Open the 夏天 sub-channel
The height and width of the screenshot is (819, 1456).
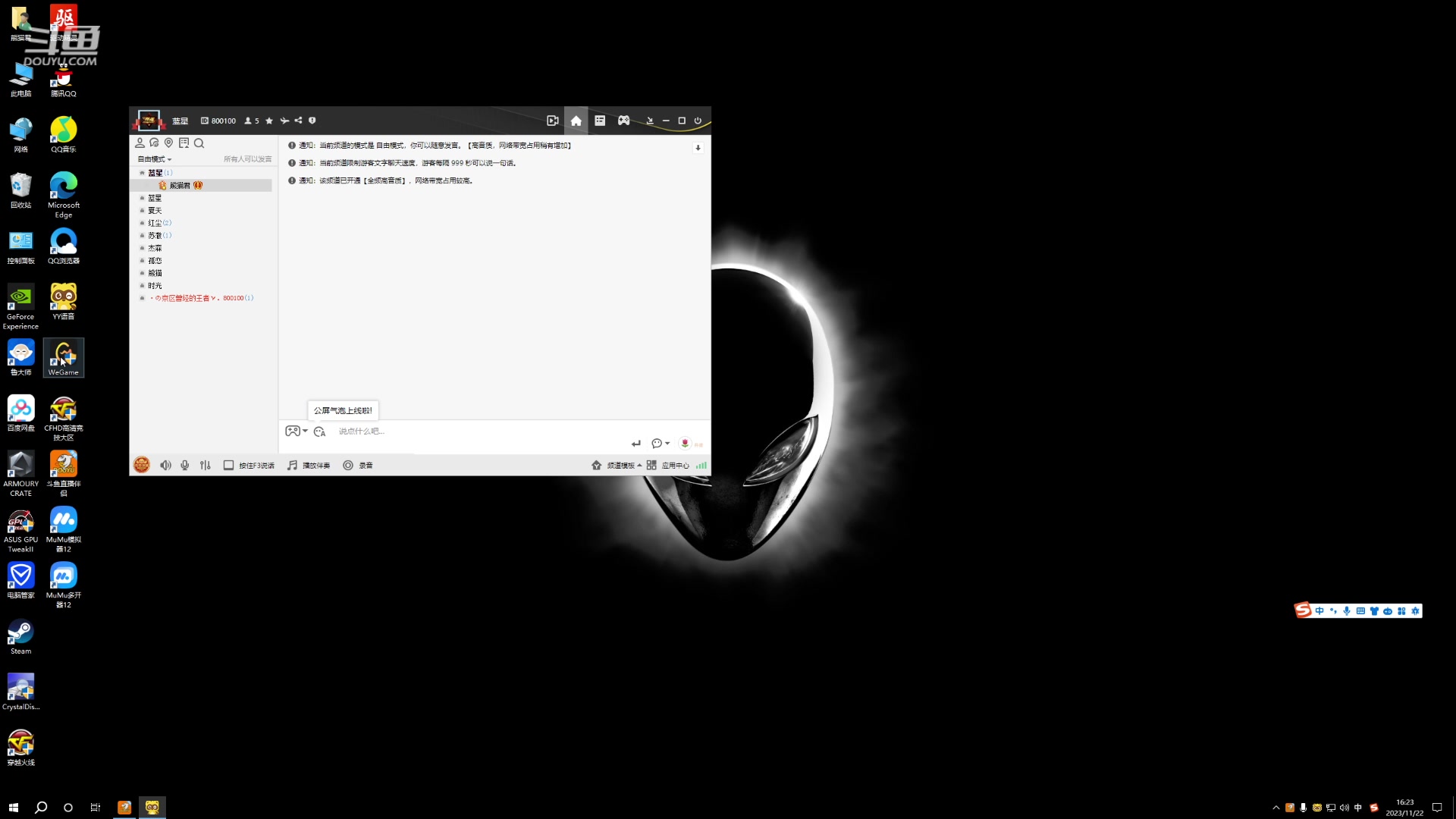(x=155, y=211)
